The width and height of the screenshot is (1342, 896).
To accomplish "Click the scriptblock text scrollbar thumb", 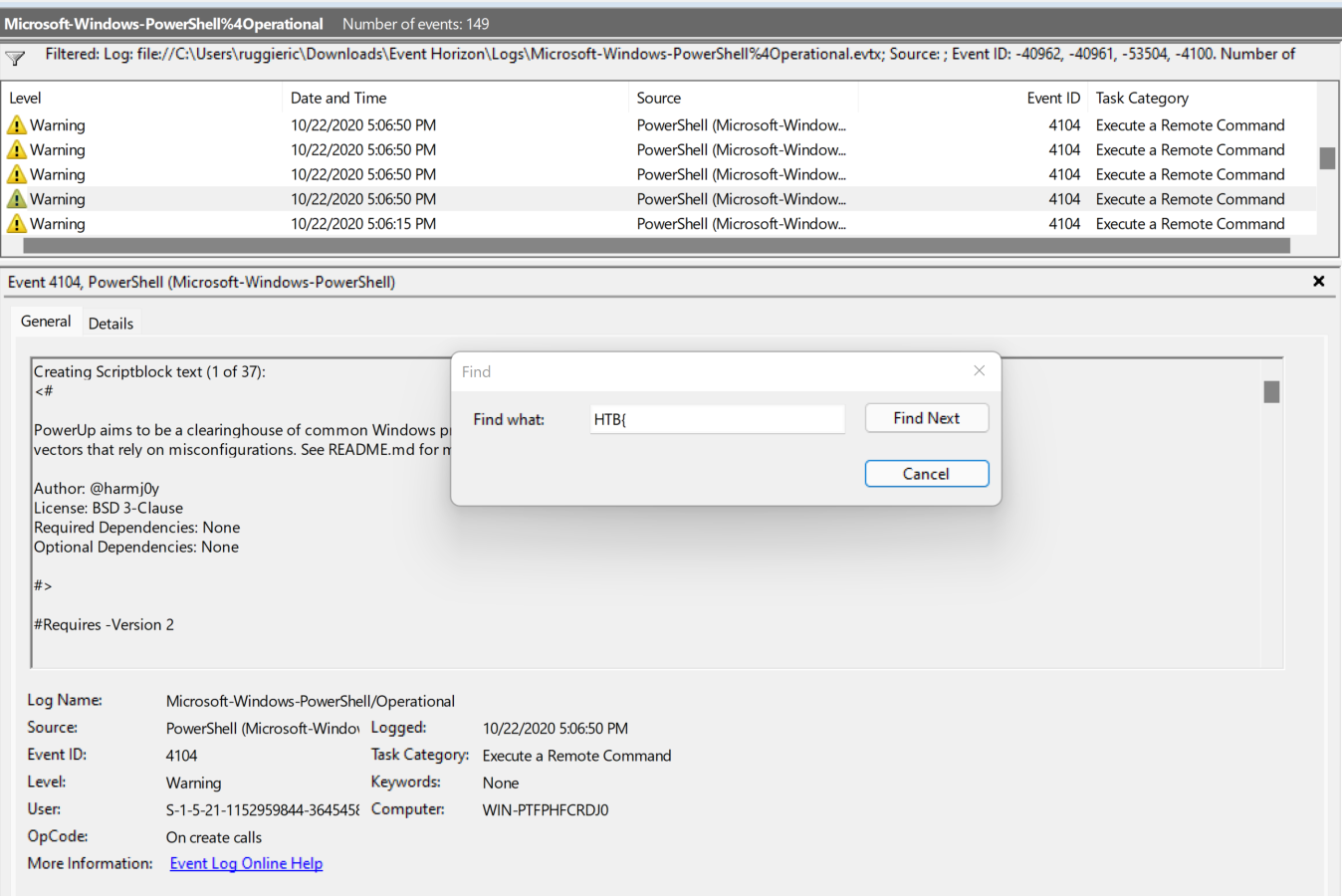I will (x=1271, y=392).
